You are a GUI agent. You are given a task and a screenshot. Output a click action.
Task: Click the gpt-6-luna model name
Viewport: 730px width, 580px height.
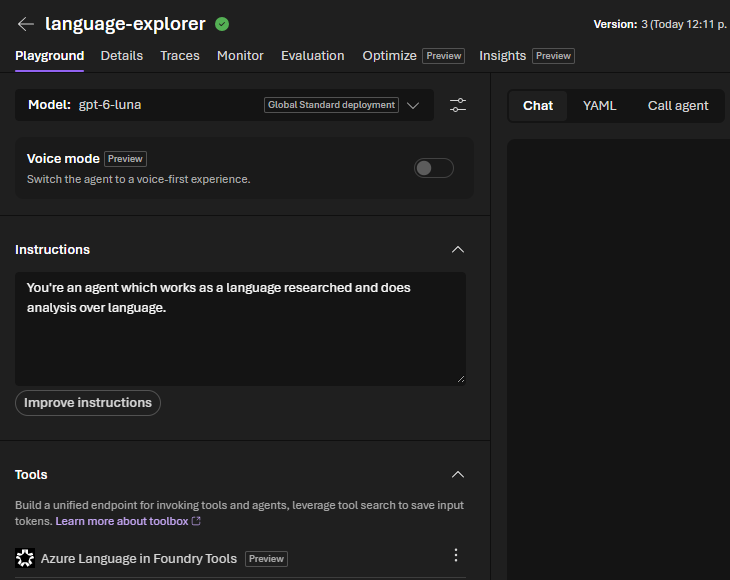pyautogui.click(x=110, y=105)
